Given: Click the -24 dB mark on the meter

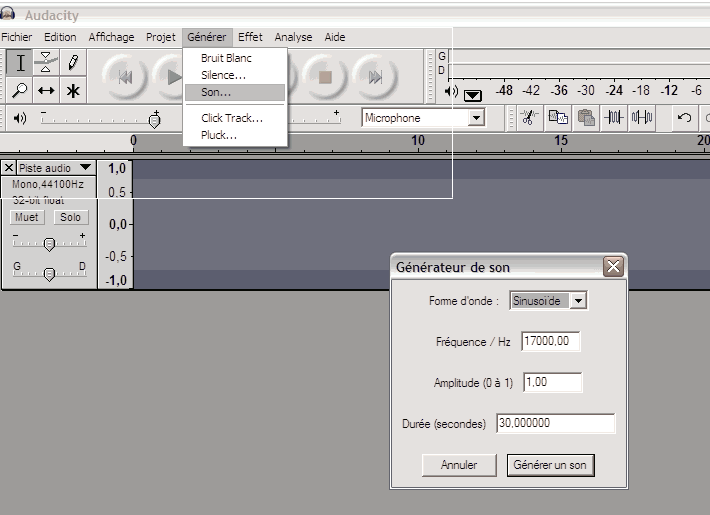Looking at the screenshot, I should pos(614,91).
